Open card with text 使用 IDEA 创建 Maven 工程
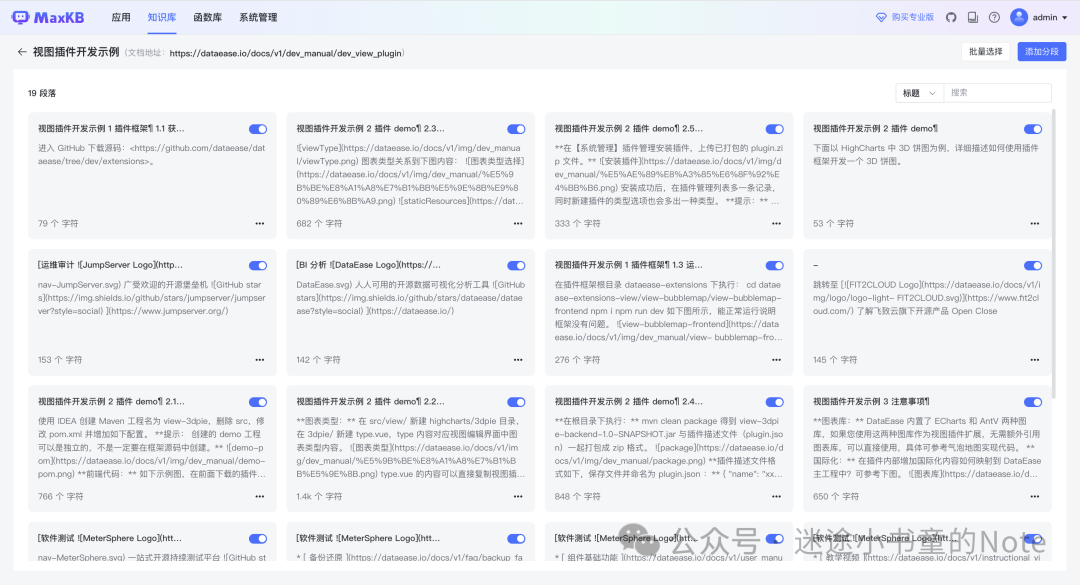Viewport: 1080px width, 585px height. click(152, 447)
